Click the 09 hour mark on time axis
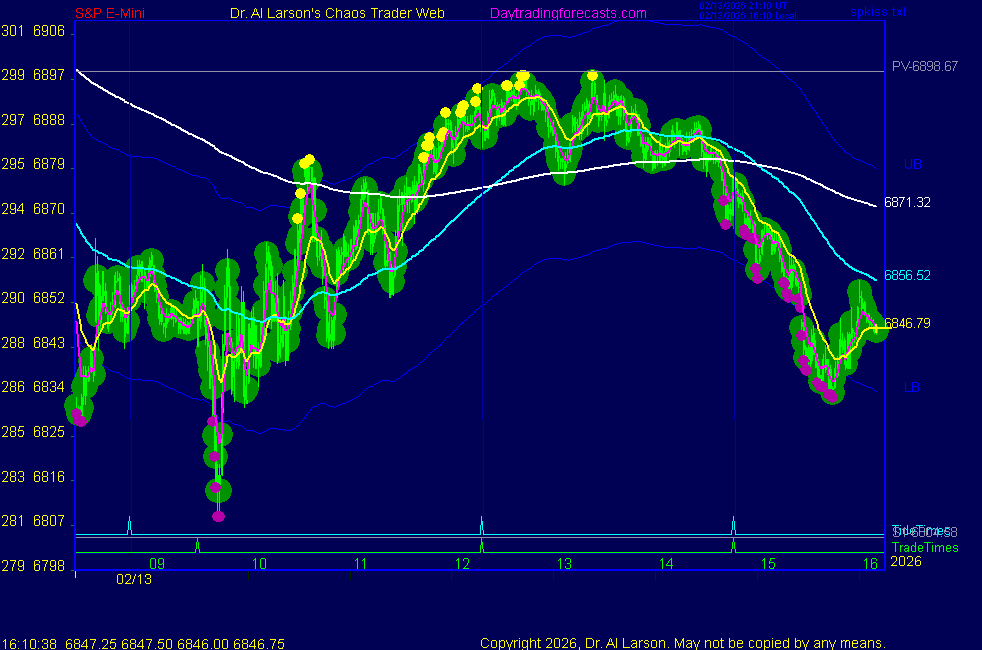The height and width of the screenshot is (650, 982). pos(157,564)
